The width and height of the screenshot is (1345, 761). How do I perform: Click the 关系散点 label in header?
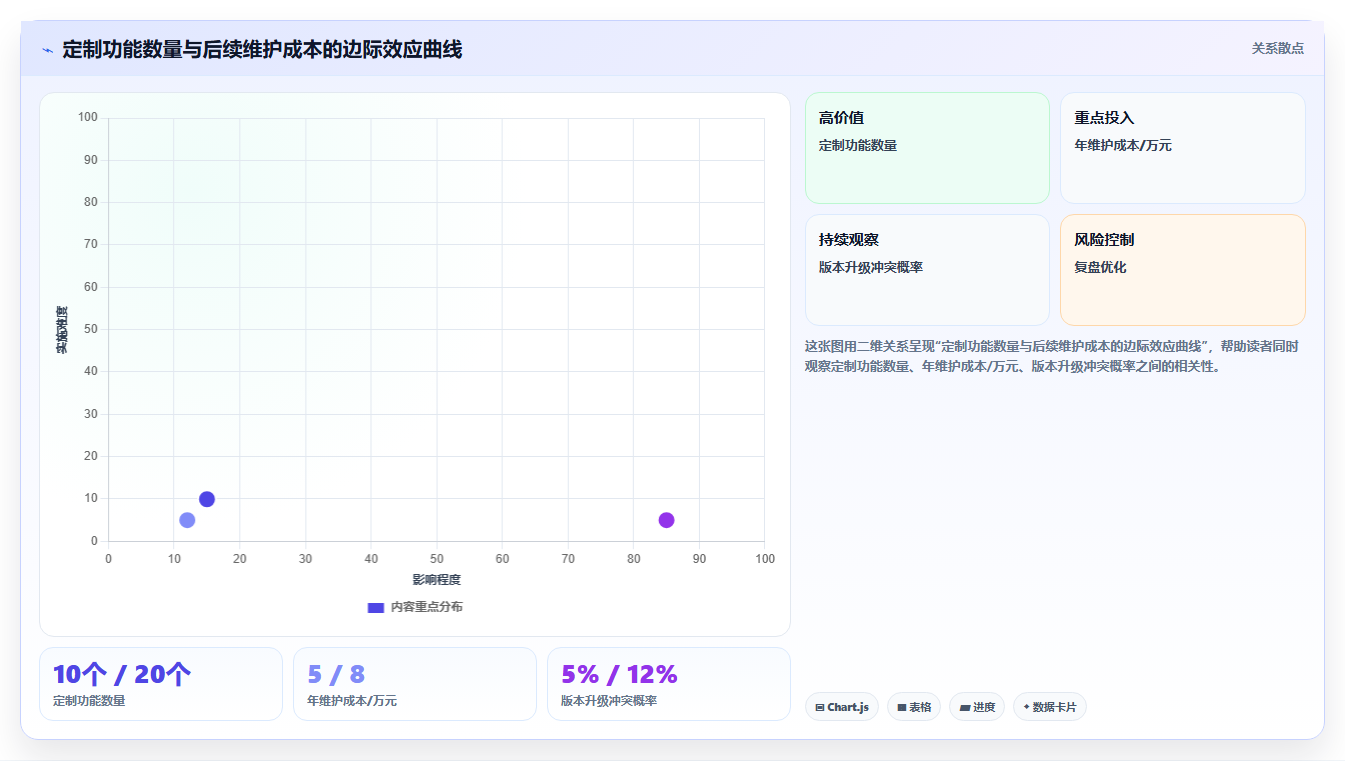[x=1278, y=48]
